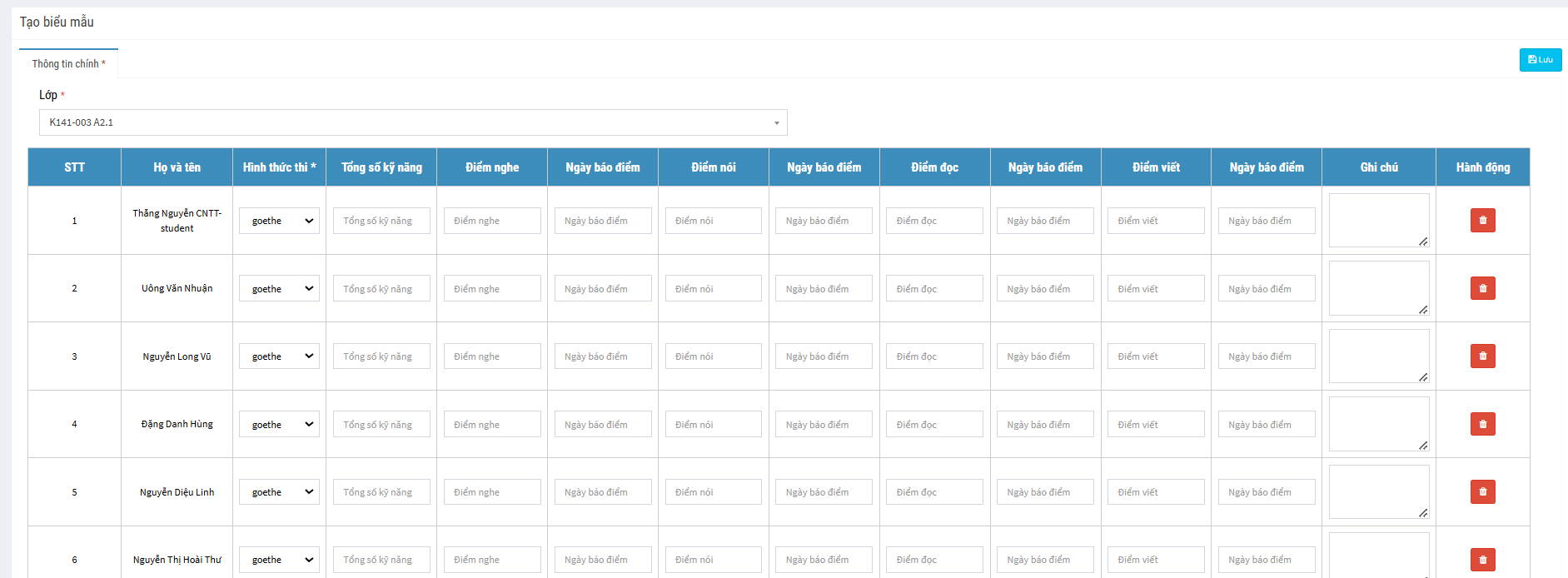Click Điểm nói field for Nguyễn Long Vũ
Image resolution: width=1568 pixels, height=578 pixels.
pyautogui.click(x=713, y=356)
